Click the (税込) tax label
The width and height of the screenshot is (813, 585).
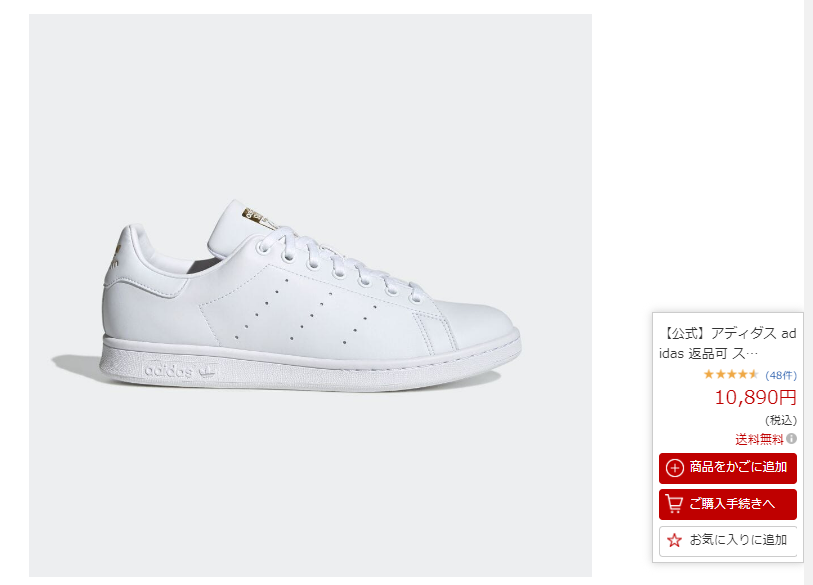pos(780,420)
